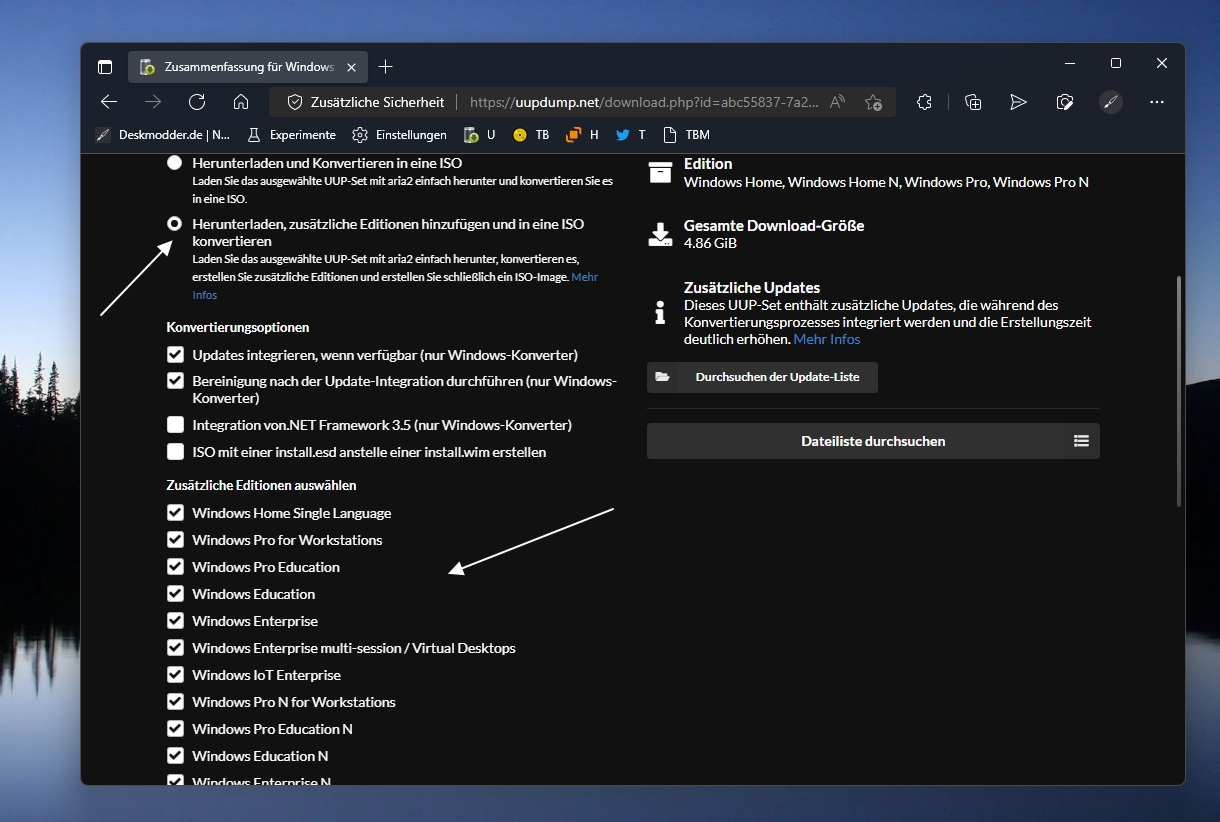The width and height of the screenshot is (1220, 822).
Task: Click the Konvertierungsoptionen heading
Action: (238, 327)
